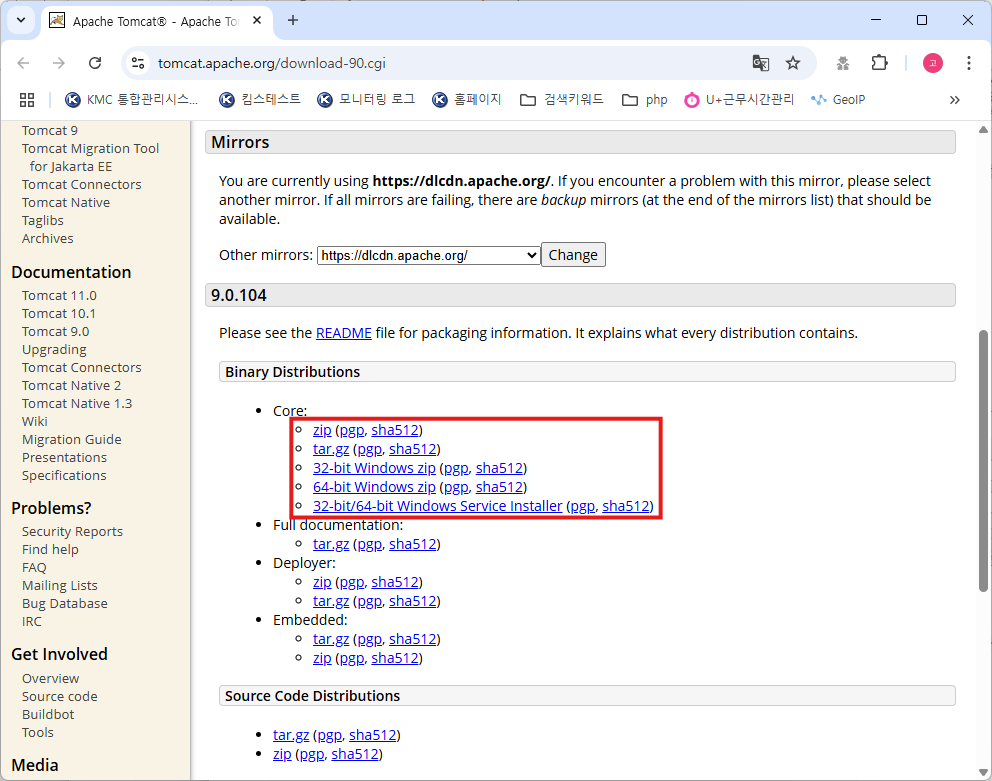Click the browser forward arrow

[59, 63]
